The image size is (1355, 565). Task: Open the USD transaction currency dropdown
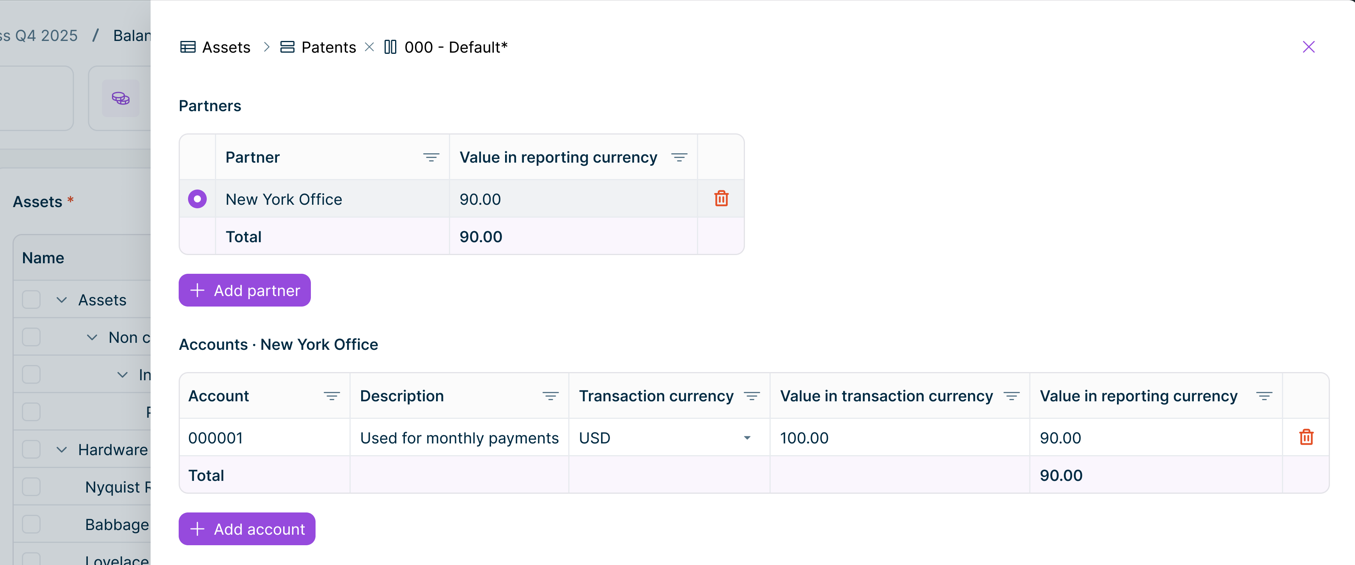click(x=746, y=438)
